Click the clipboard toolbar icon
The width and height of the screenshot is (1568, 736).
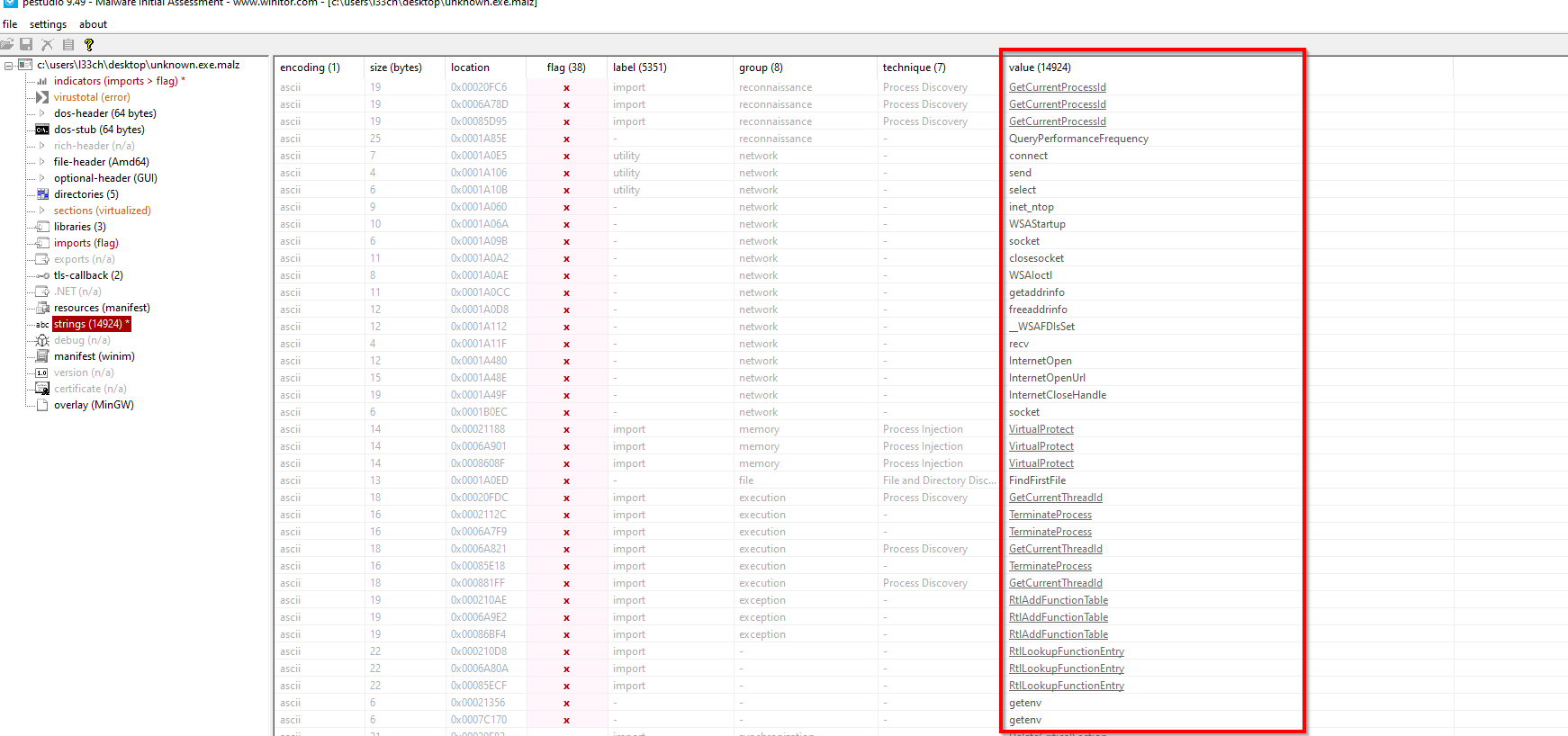68,44
